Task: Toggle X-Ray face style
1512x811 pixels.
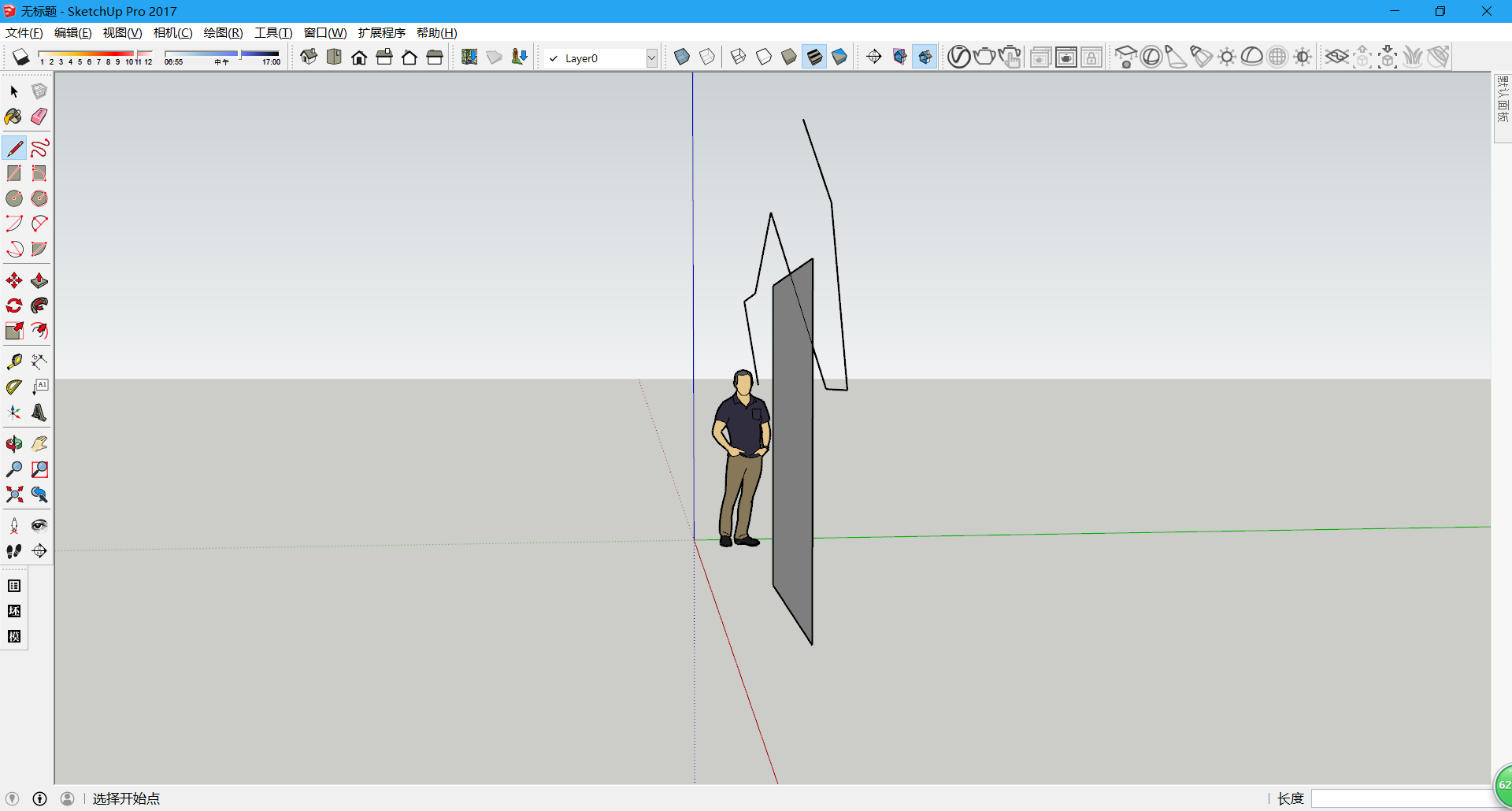Action: 682,57
